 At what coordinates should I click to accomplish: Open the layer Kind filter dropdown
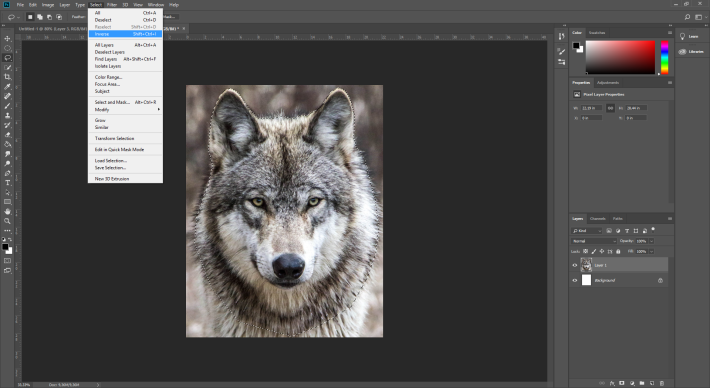[587, 231]
